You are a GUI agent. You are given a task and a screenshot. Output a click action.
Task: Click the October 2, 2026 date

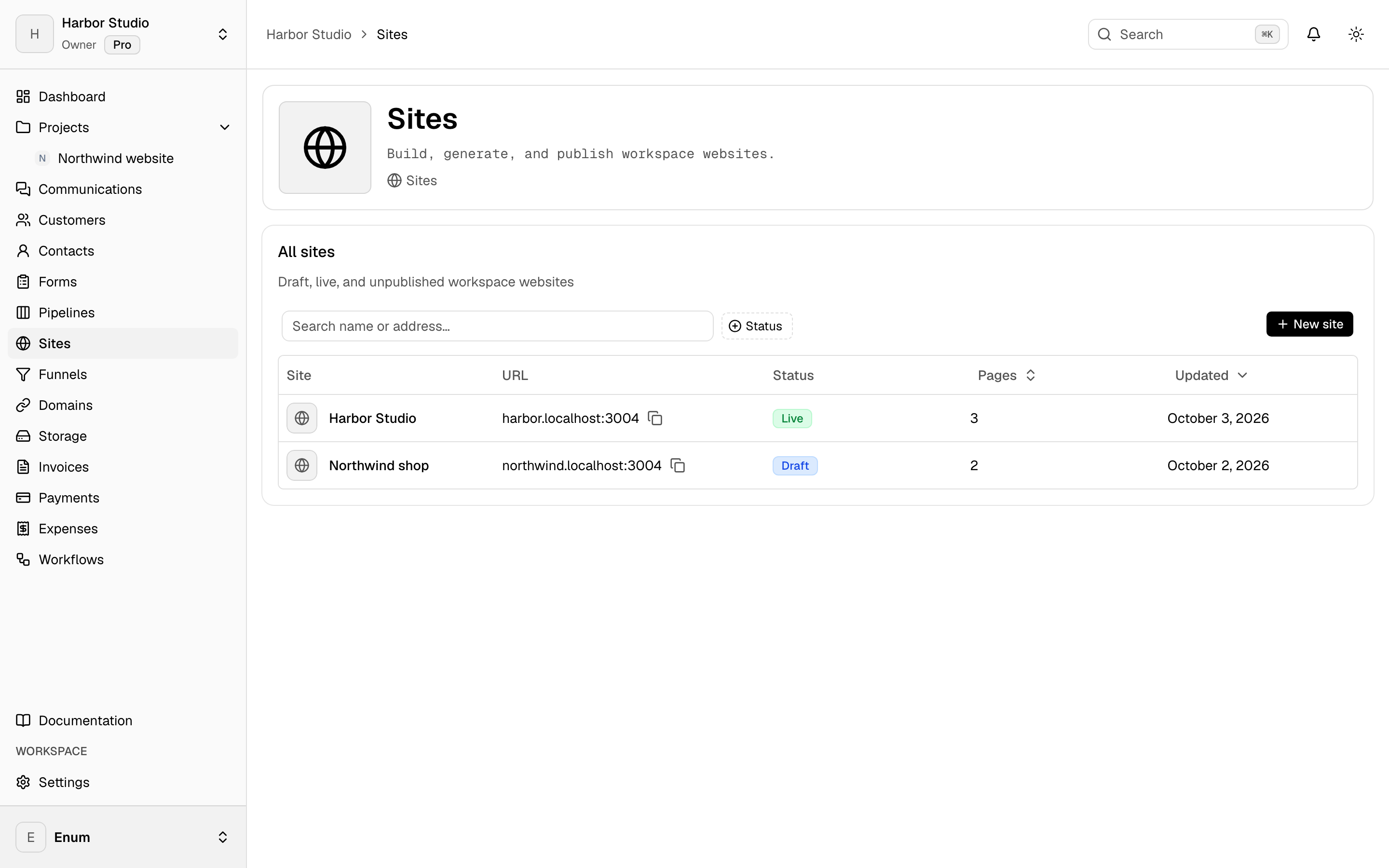tap(1218, 465)
